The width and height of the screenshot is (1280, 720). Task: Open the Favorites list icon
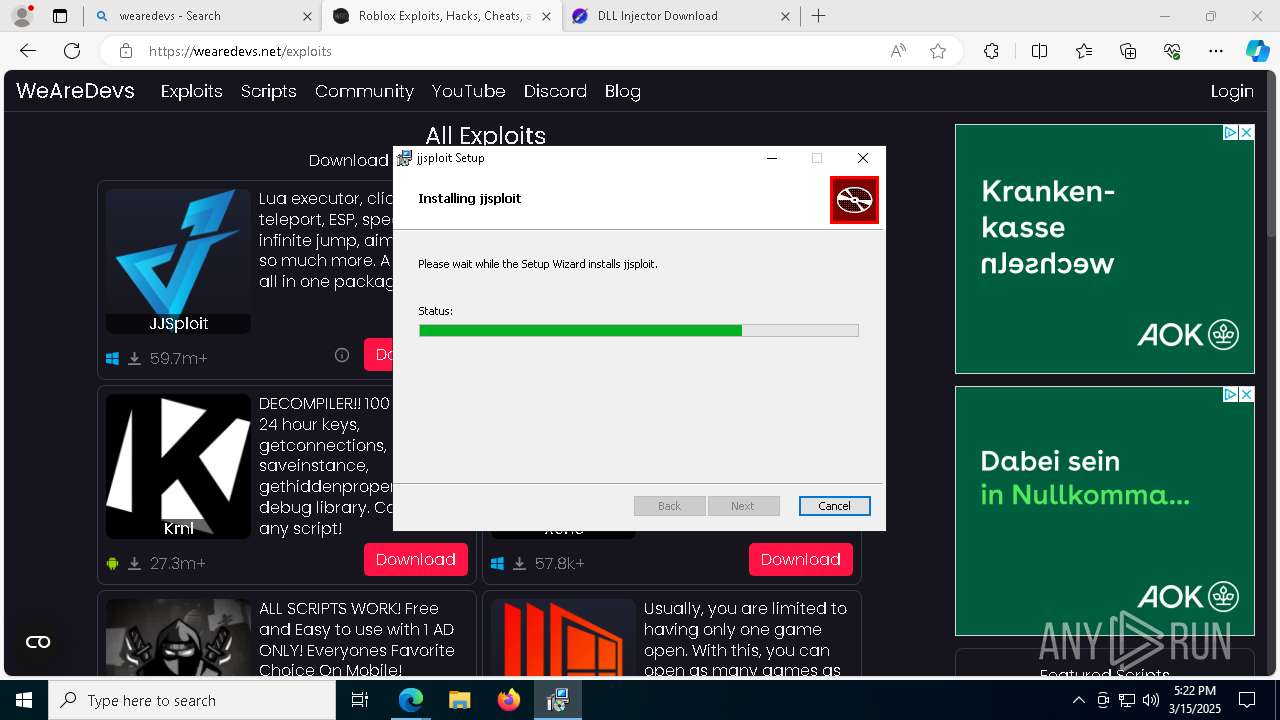tap(1084, 51)
